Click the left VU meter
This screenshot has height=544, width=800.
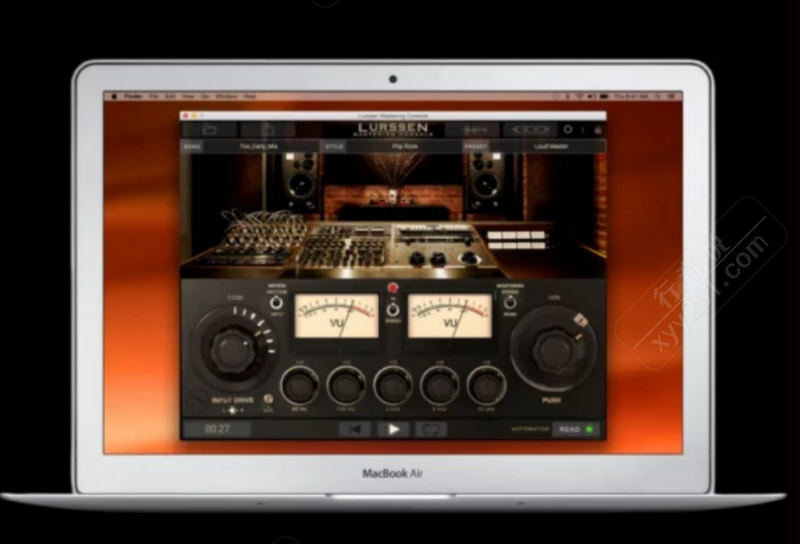(337, 316)
